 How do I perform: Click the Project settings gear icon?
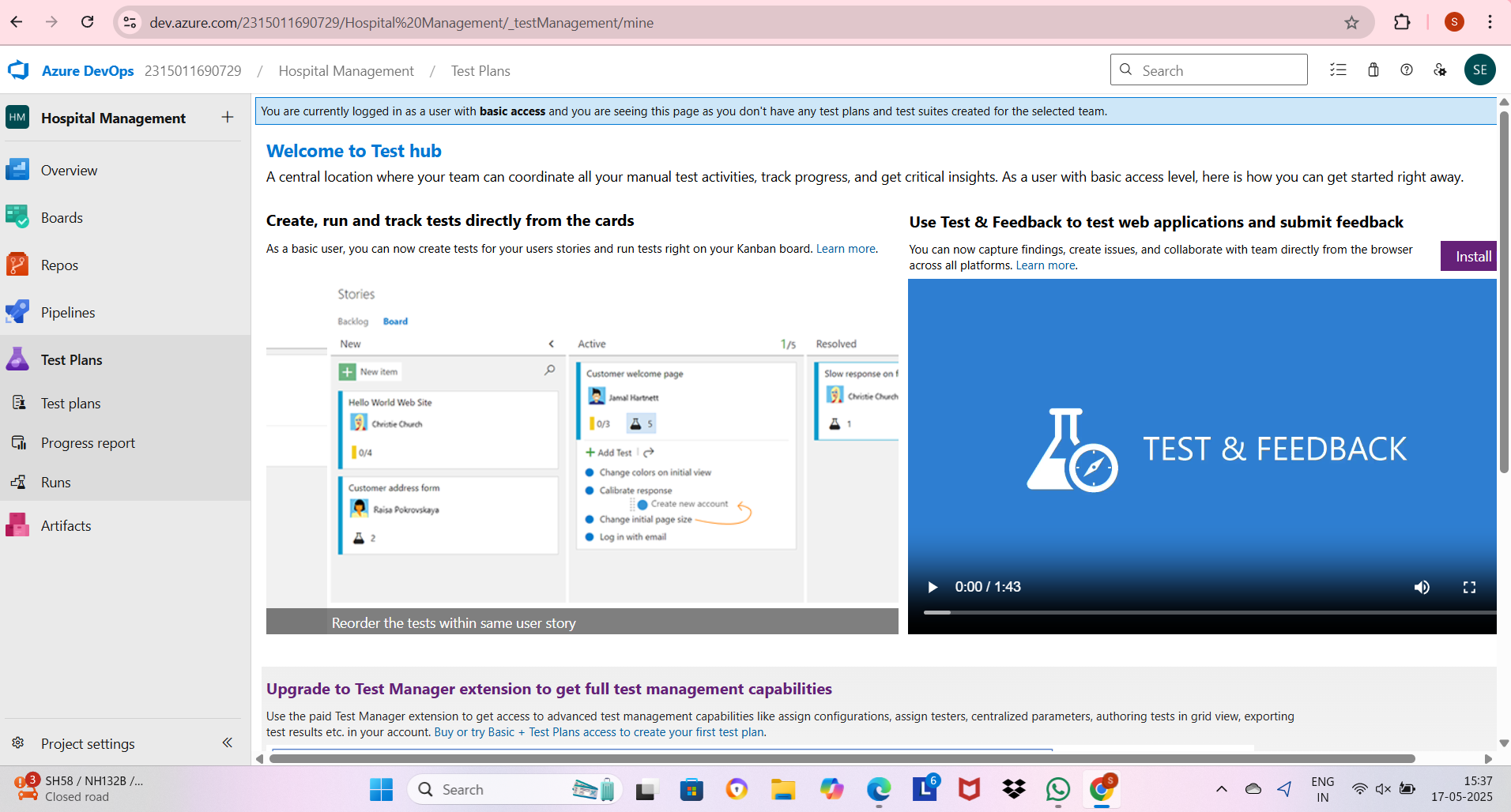coord(18,743)
